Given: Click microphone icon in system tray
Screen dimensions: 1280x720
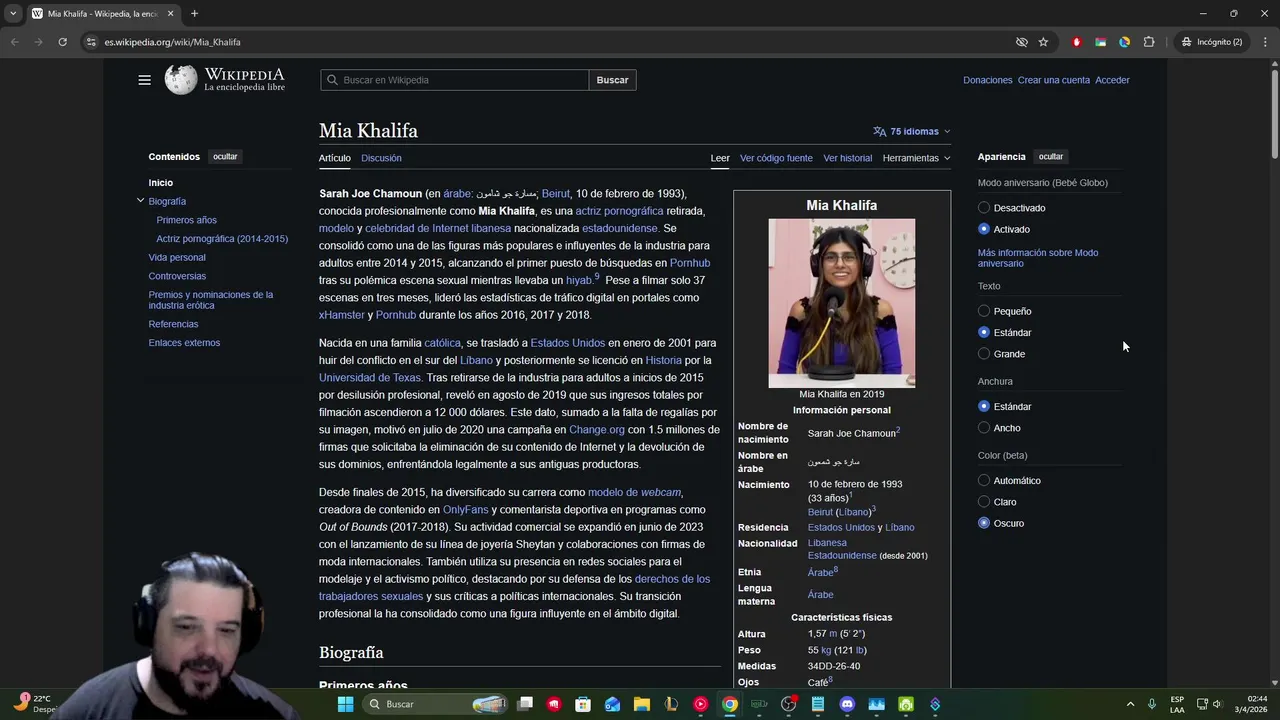Looking at the screenshot, I should tap(1152, 704).
